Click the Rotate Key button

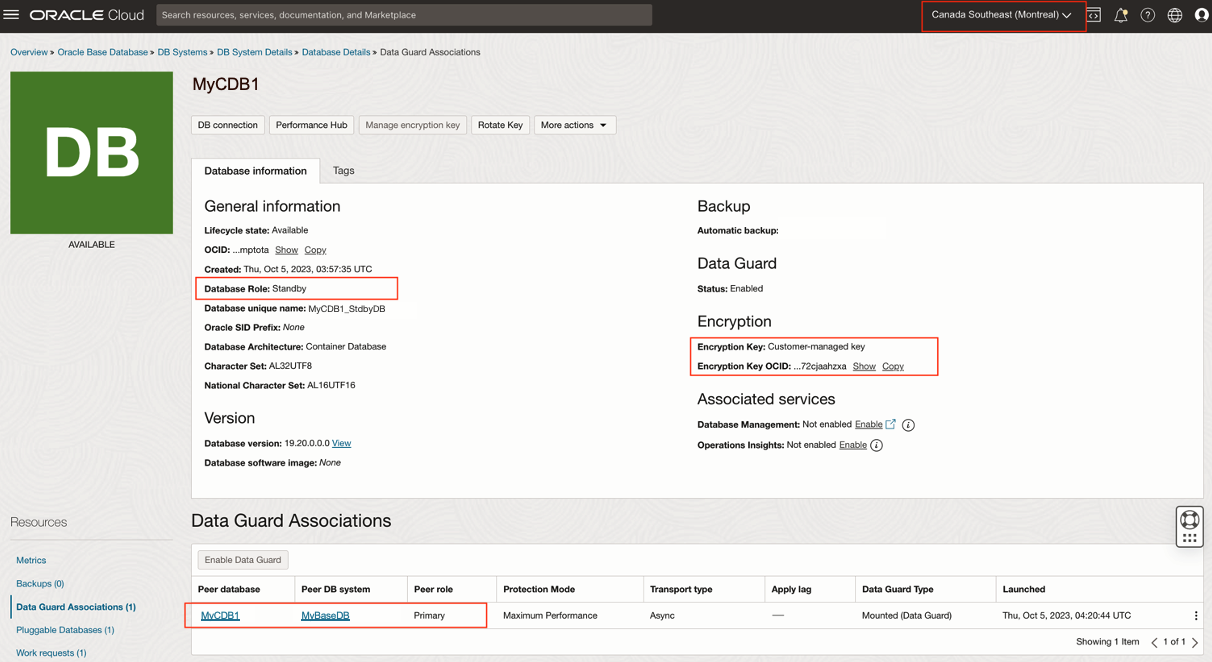coord(500,125)
